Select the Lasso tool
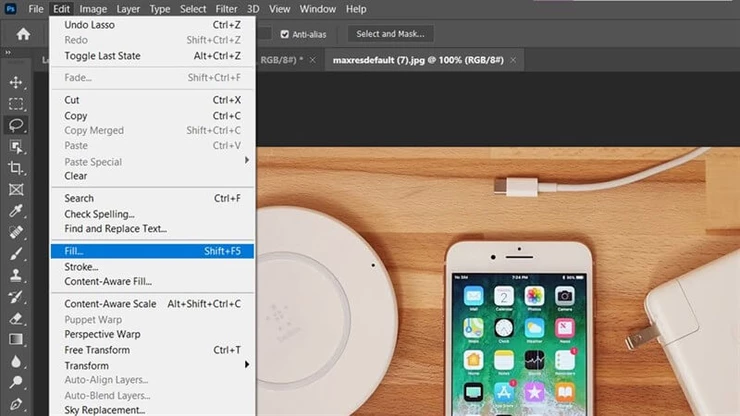The image size is (740, 416). pos(16,125)
